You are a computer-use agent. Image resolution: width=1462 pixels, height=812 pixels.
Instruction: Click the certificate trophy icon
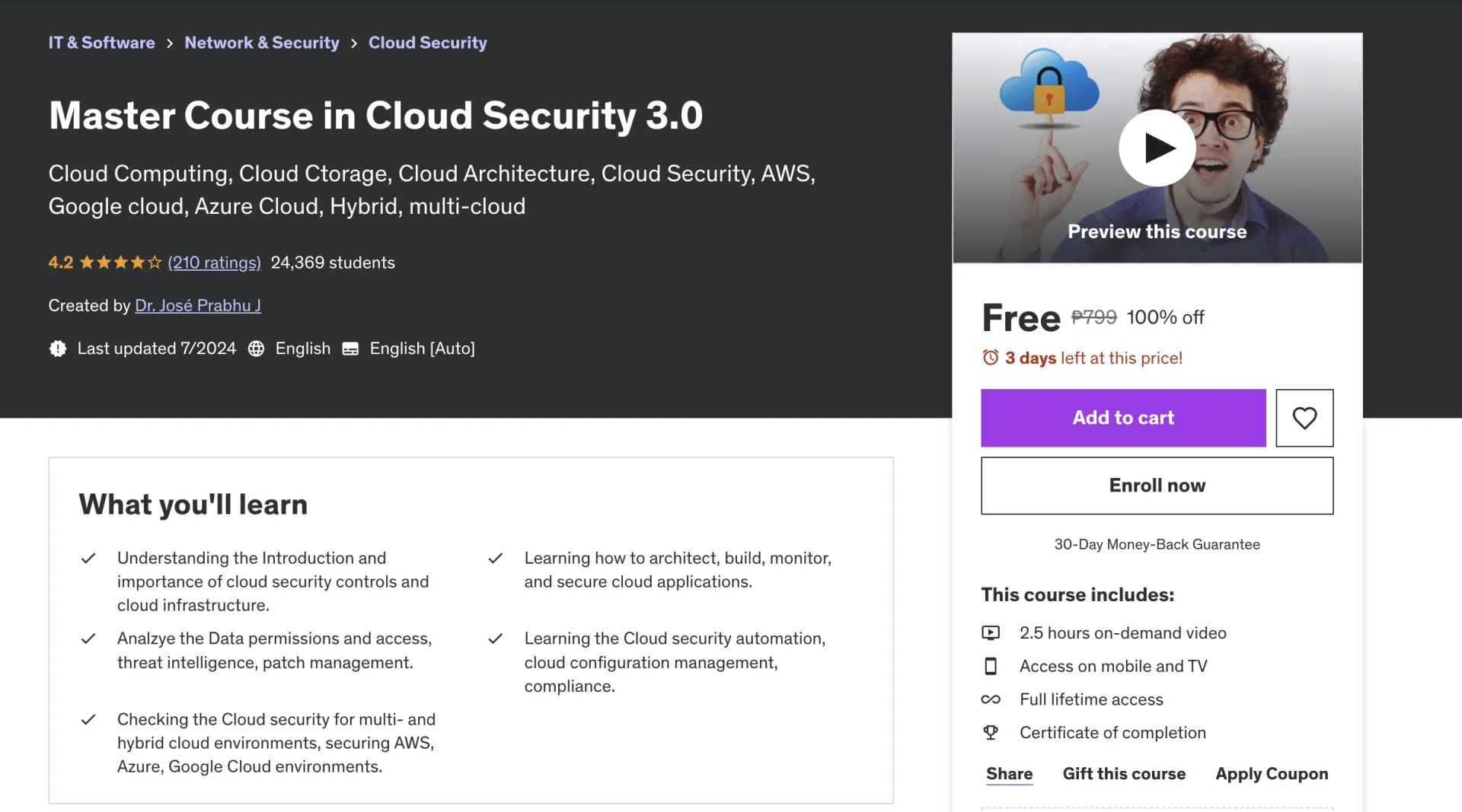coord(991,733)
